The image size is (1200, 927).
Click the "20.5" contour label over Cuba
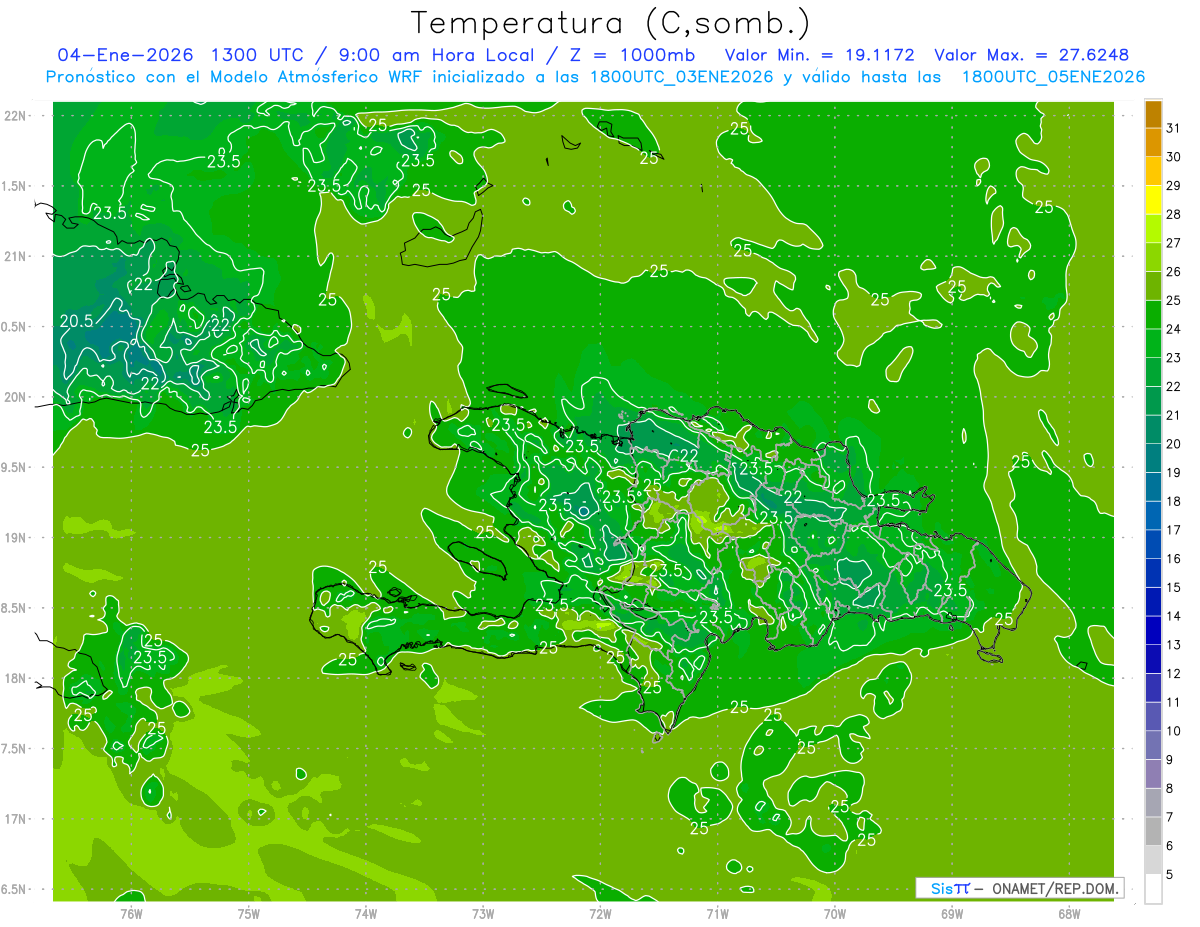76,321
